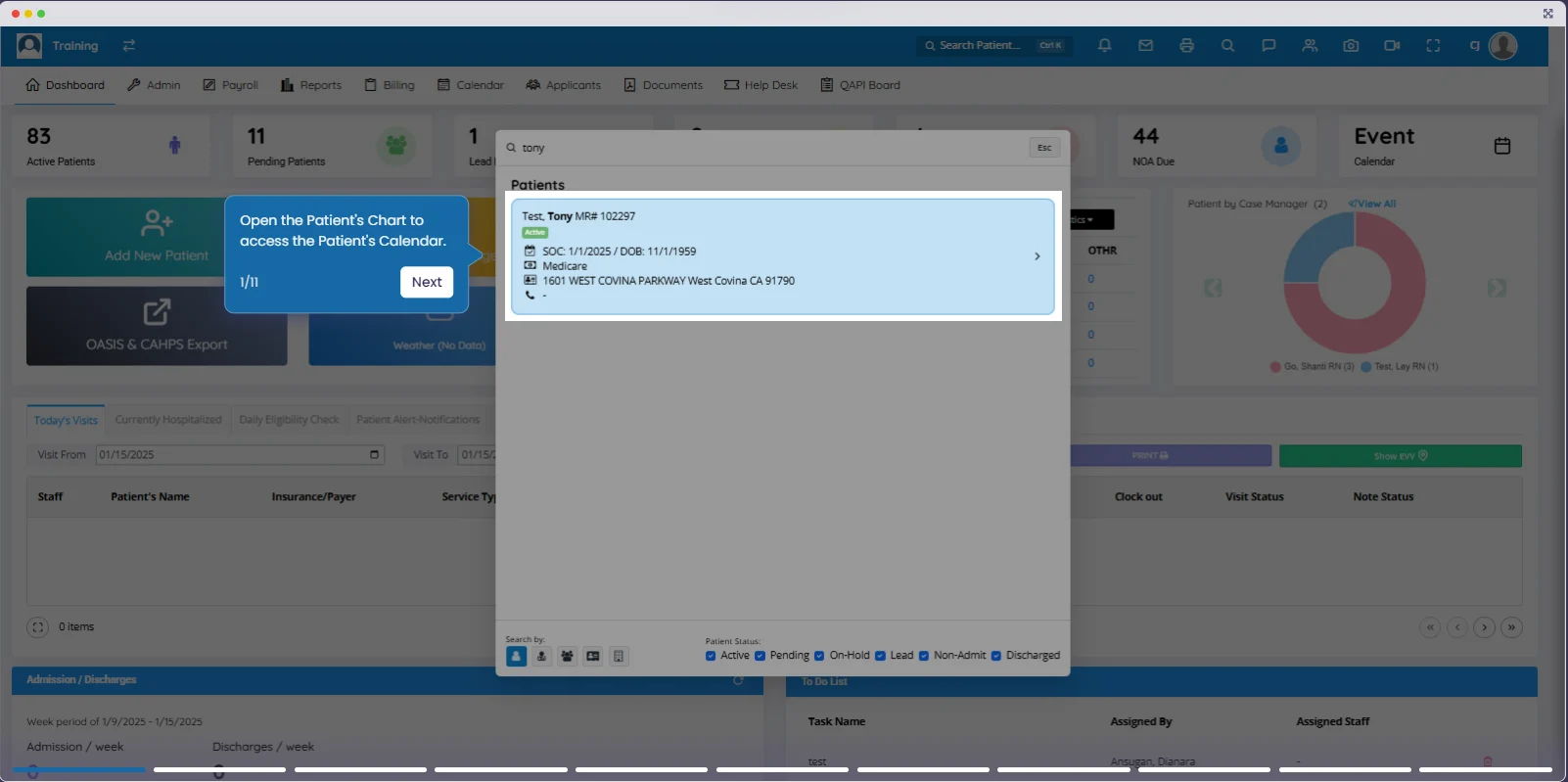This screenshot has height=782, width=1568.
Task: Select the ID card Search by icon
Action: [593, 657]
